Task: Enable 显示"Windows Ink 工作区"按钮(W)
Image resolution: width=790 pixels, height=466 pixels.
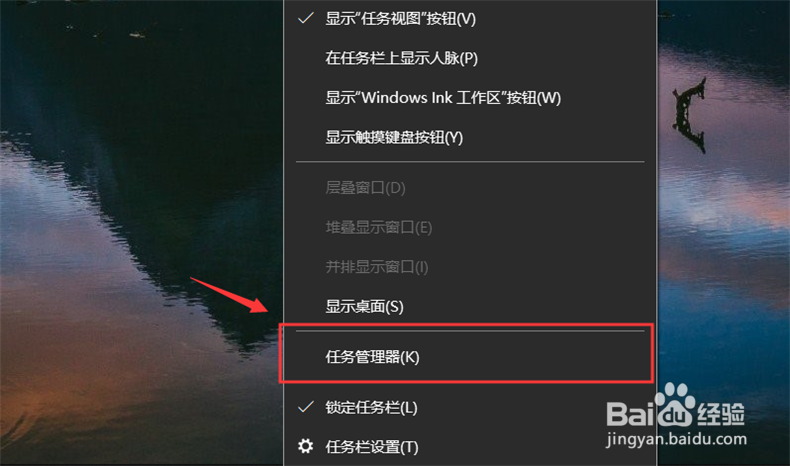Action: coord(470,97)
